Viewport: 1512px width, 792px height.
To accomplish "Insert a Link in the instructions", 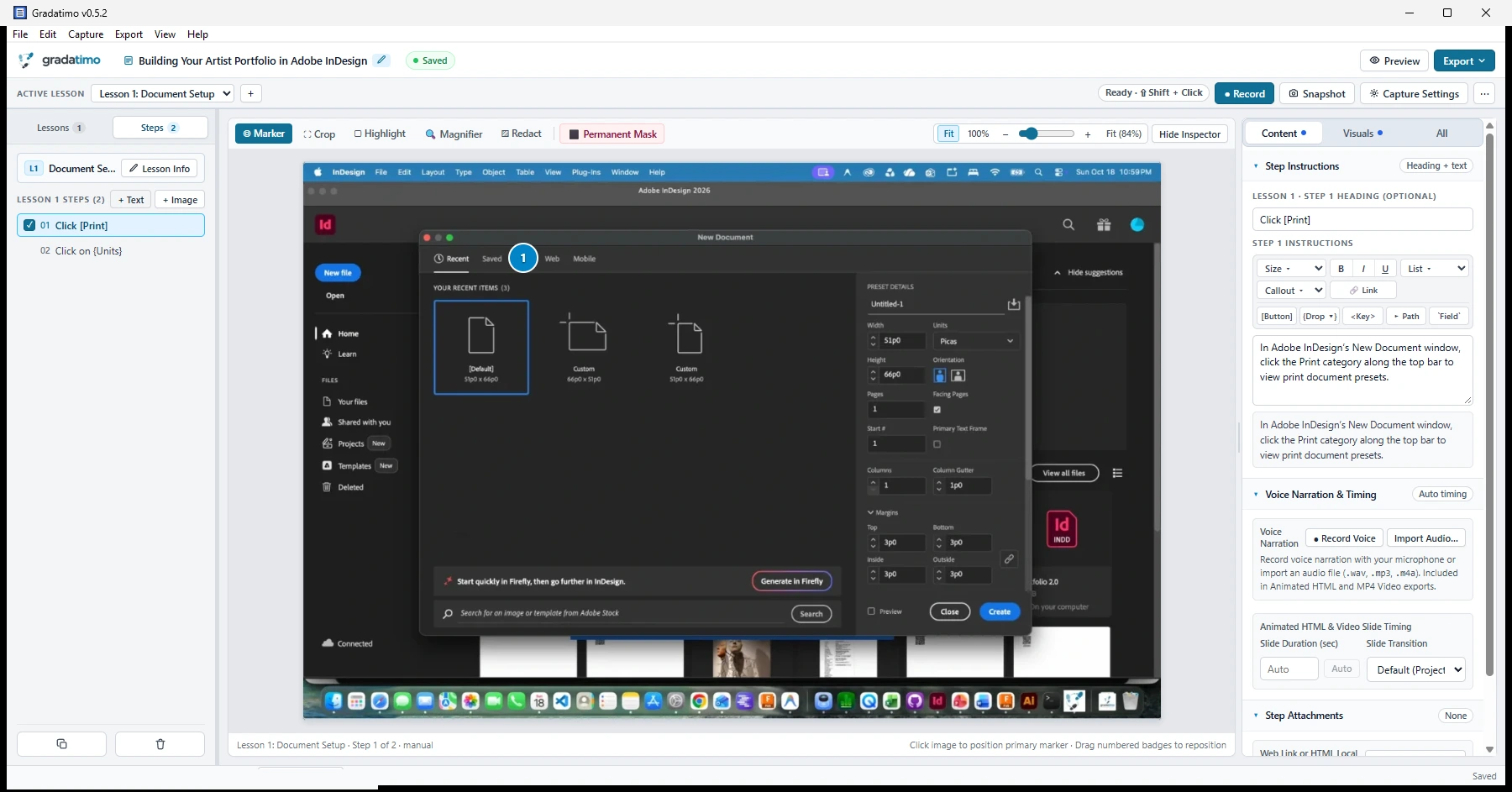I will [x=1363, y=291].
